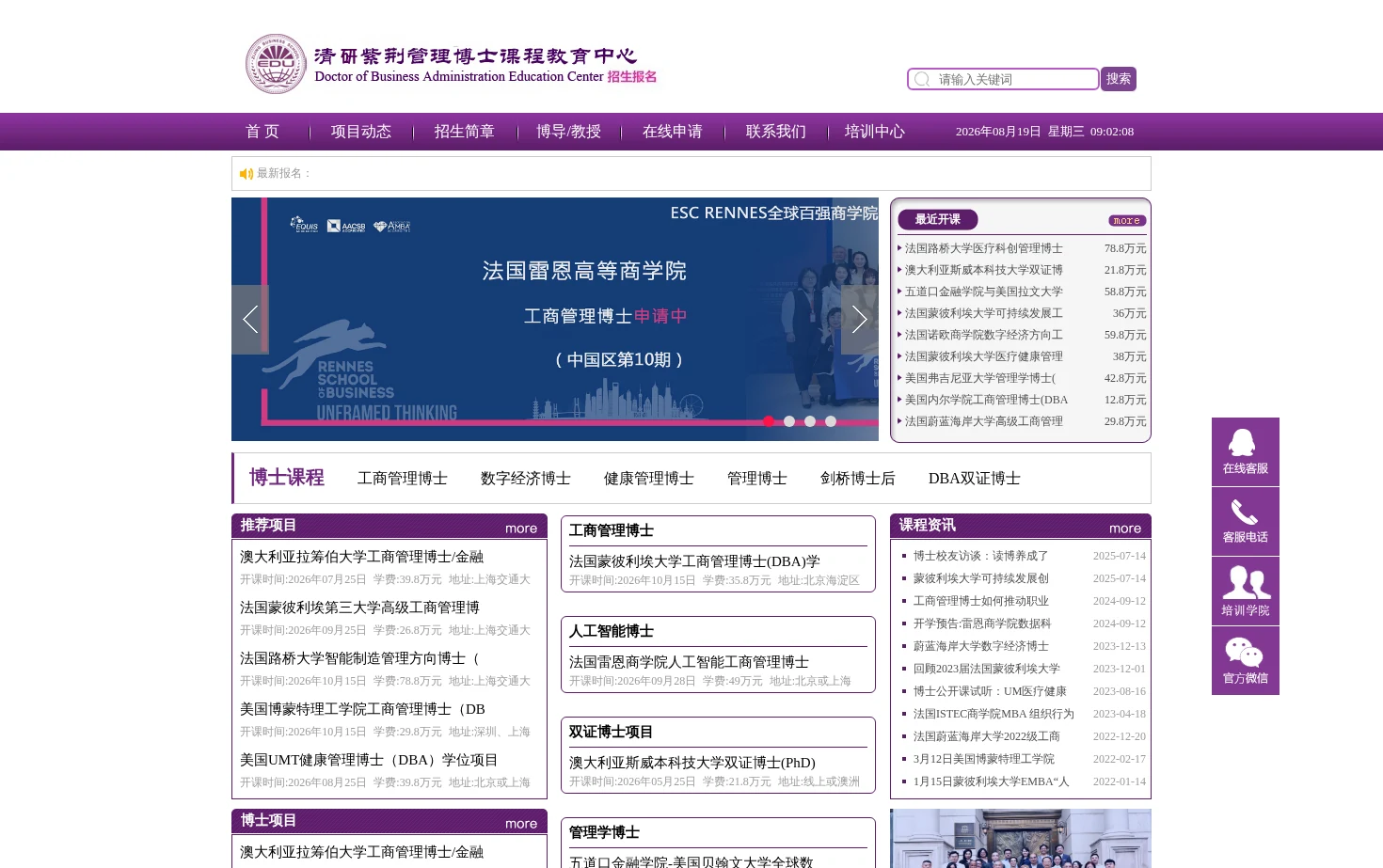The image size is (1383, 868).
Task: Open 法国雷恩商学院人工智能工商管理博士 link
Action: coord(689,662)
